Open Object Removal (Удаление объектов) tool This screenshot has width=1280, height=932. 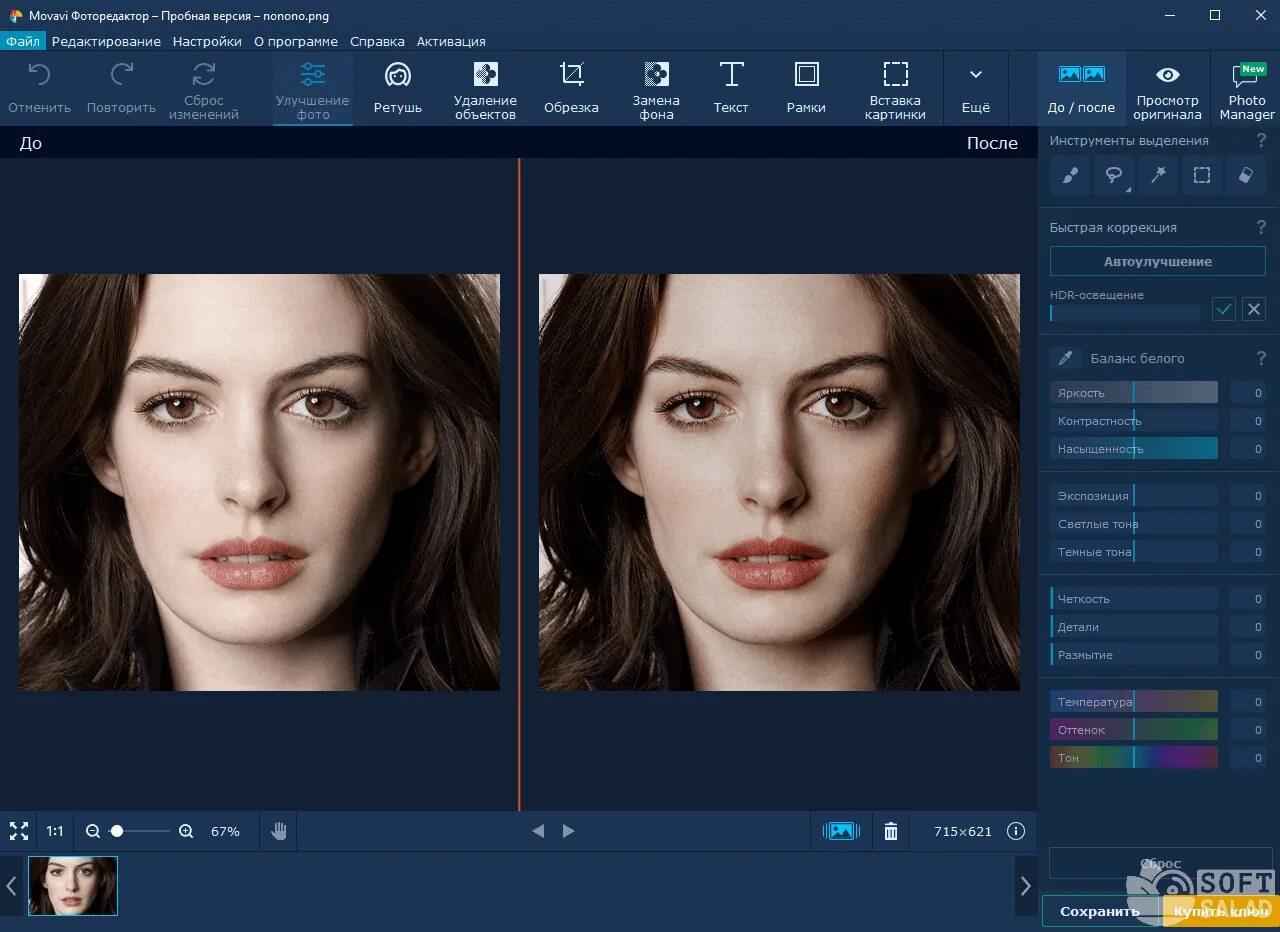coord(485,88)
